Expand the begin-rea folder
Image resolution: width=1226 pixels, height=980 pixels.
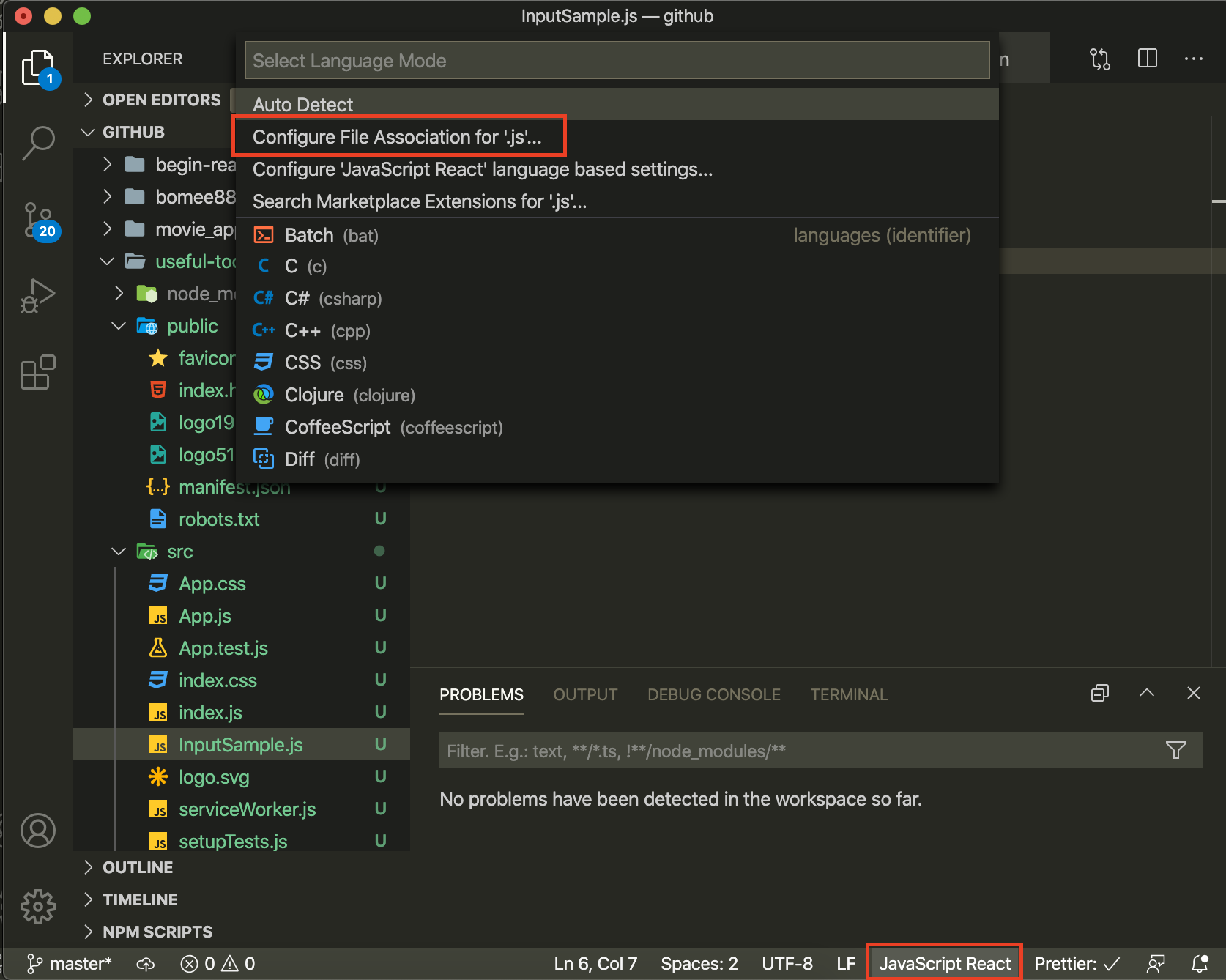(x=168, y=165)
